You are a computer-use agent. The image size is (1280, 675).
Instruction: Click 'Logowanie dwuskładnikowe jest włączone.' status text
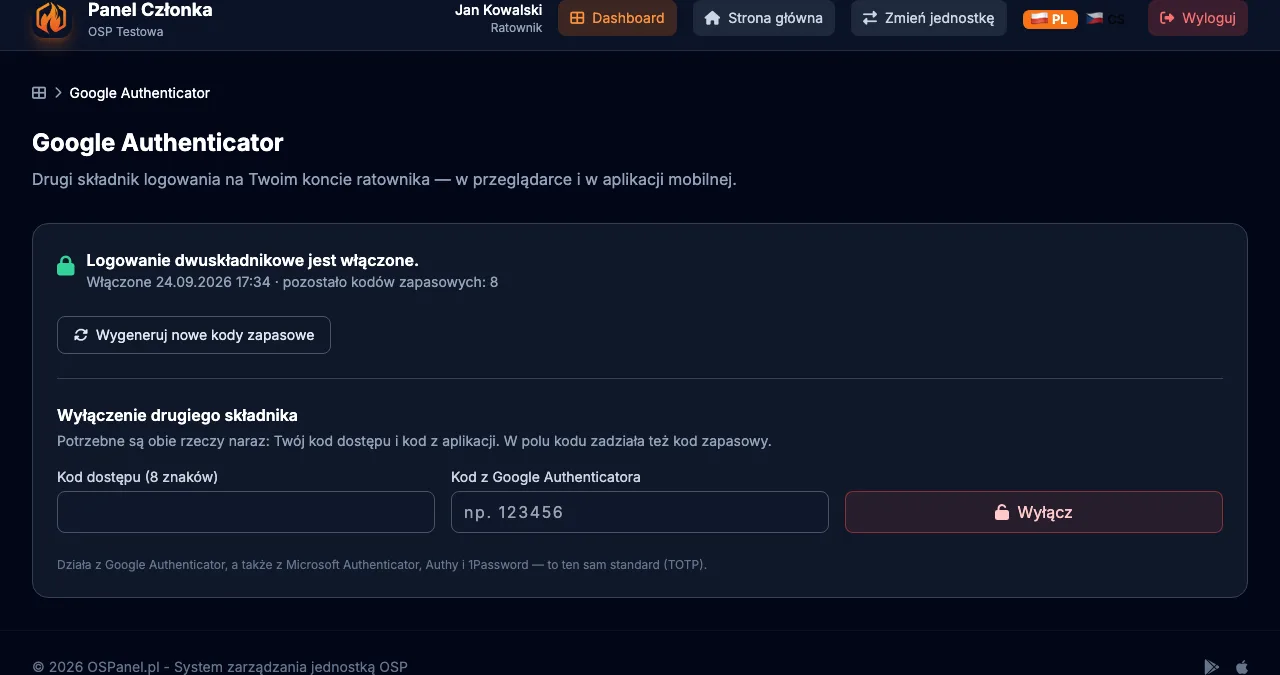[253, 261]
